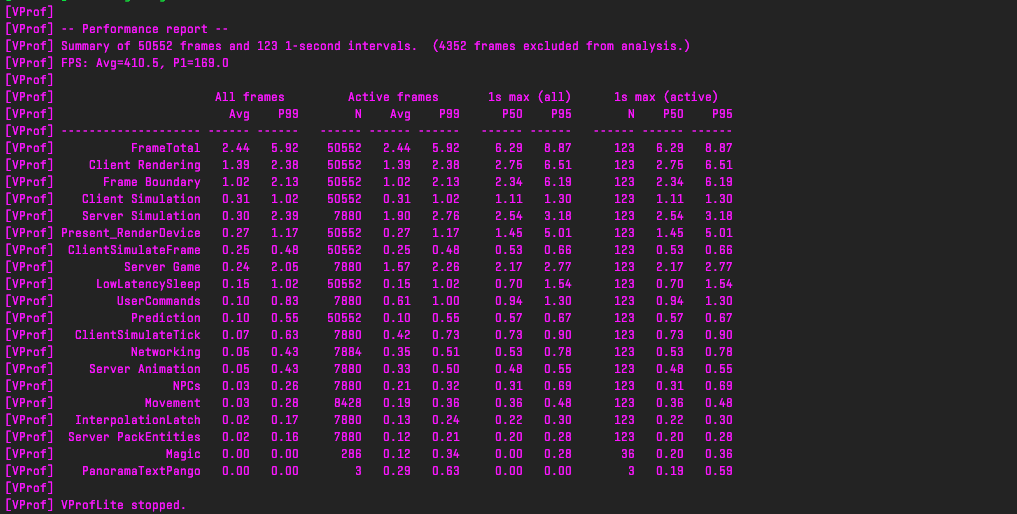Click the "NPCs" row label
This screenshot has height=514, width=1017.
[187, 386]
